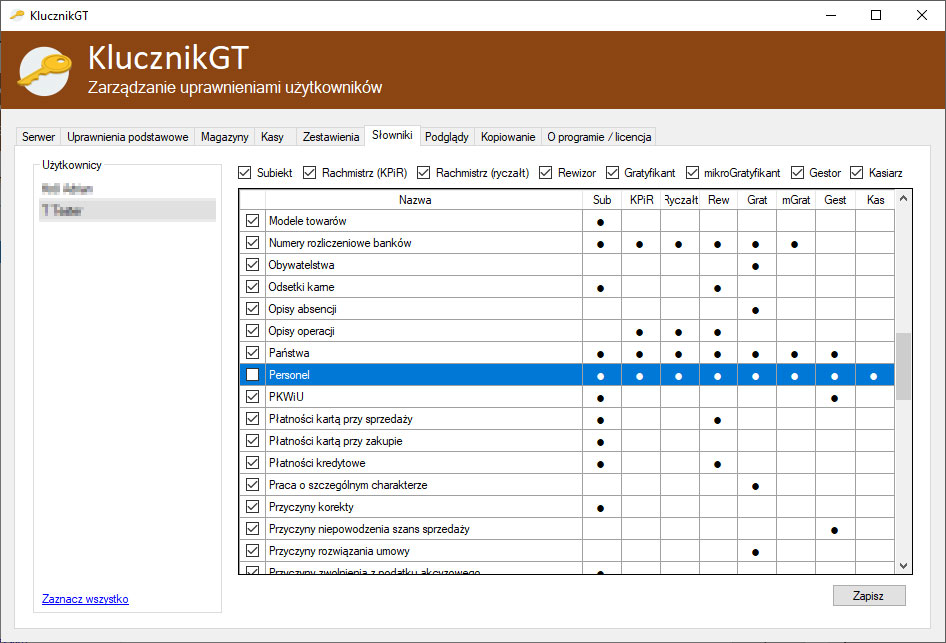This screenshot has height=643, width=946.
Task: Select the highlighted Personel row name
Action: click(289, 375)
